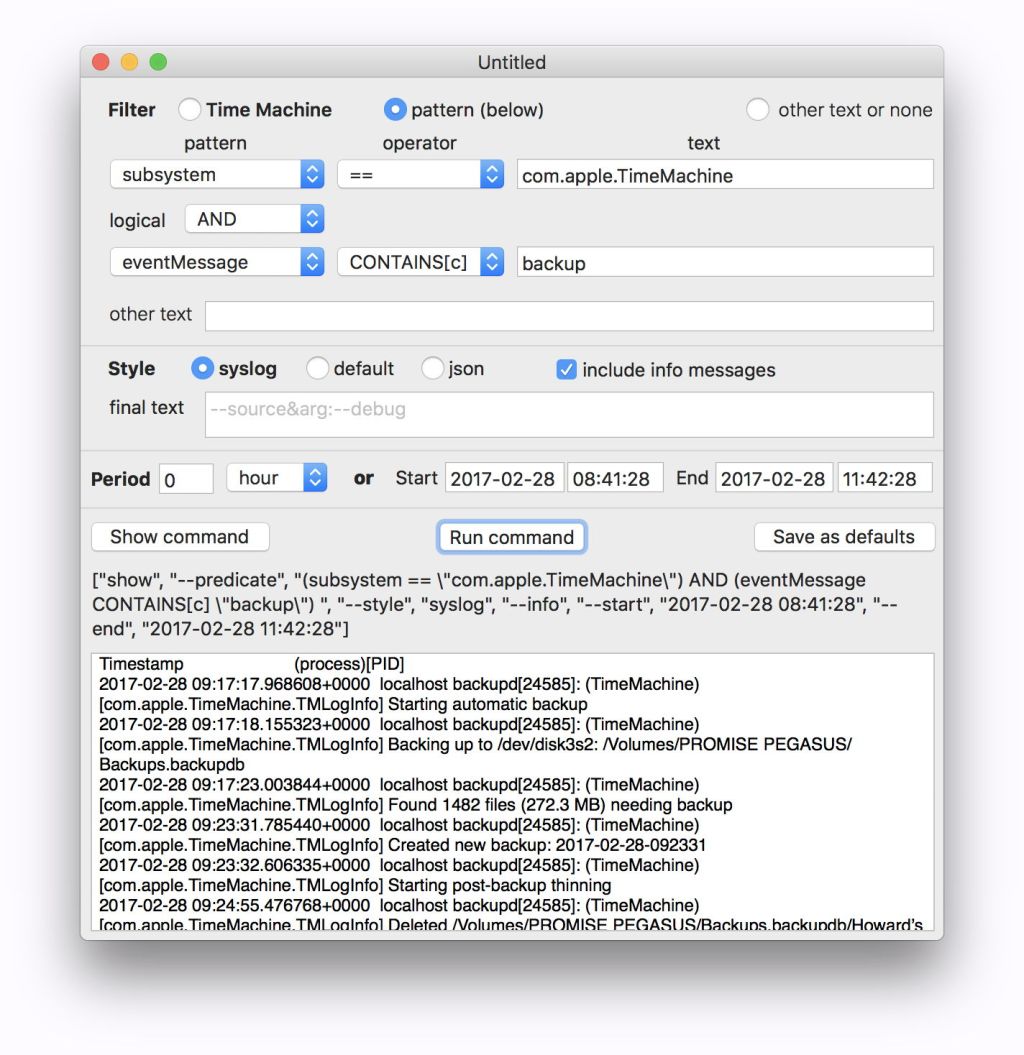The image size is (1024, 1055).
Task: Switch style to default radio option
Action: [x=317, y=369]
